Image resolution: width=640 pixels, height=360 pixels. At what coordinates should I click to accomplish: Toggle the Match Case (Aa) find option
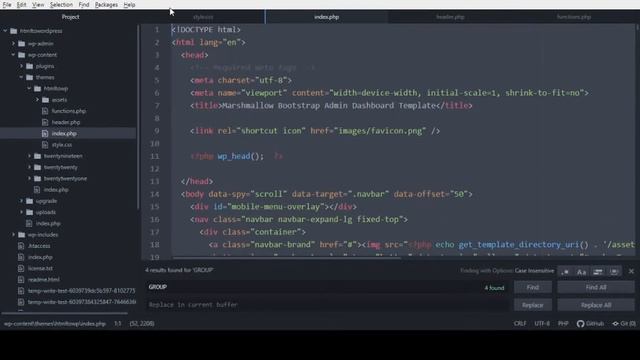[x=582, y=272]
